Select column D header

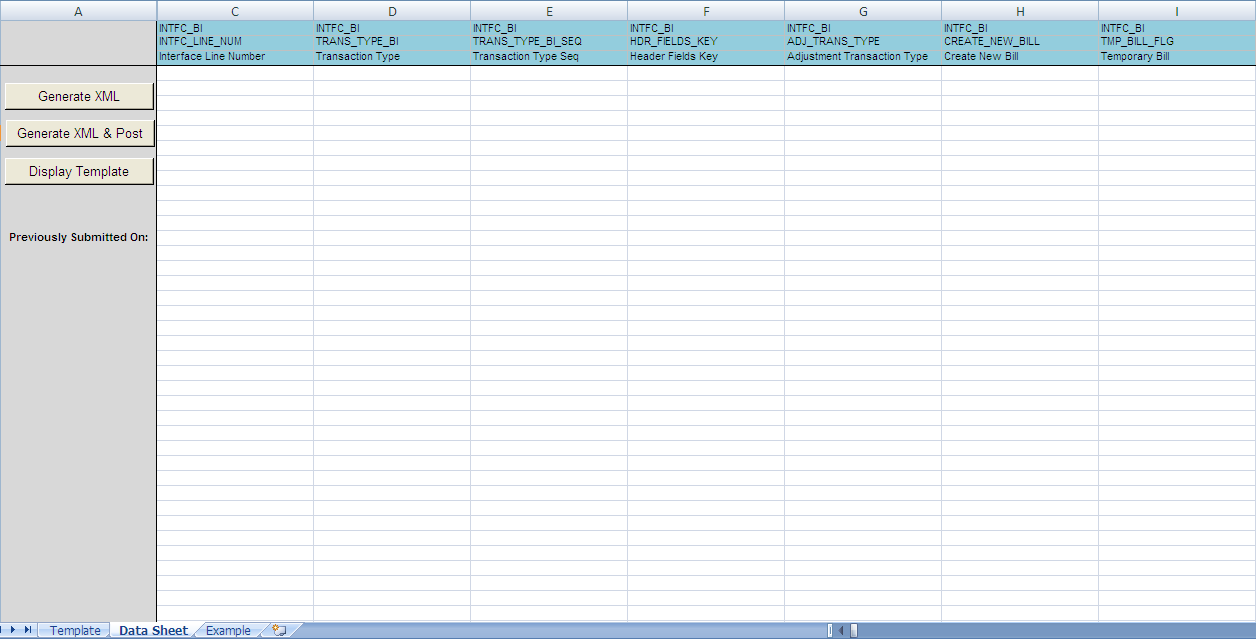click(392, 10)
